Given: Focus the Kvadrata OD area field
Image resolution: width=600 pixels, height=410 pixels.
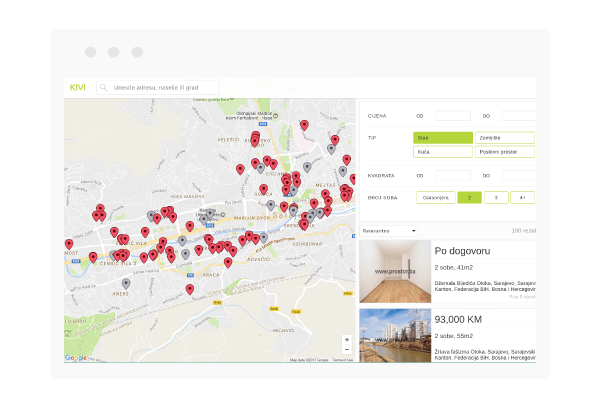Looking at the screenshot, I should [x=453, y=176].
